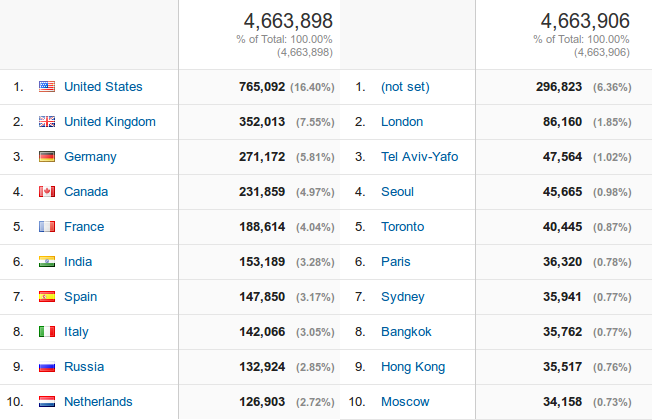Click the Canada flag icon
Image resolution: width=652 pixels, height=420 pixels.
coord(47,191)
